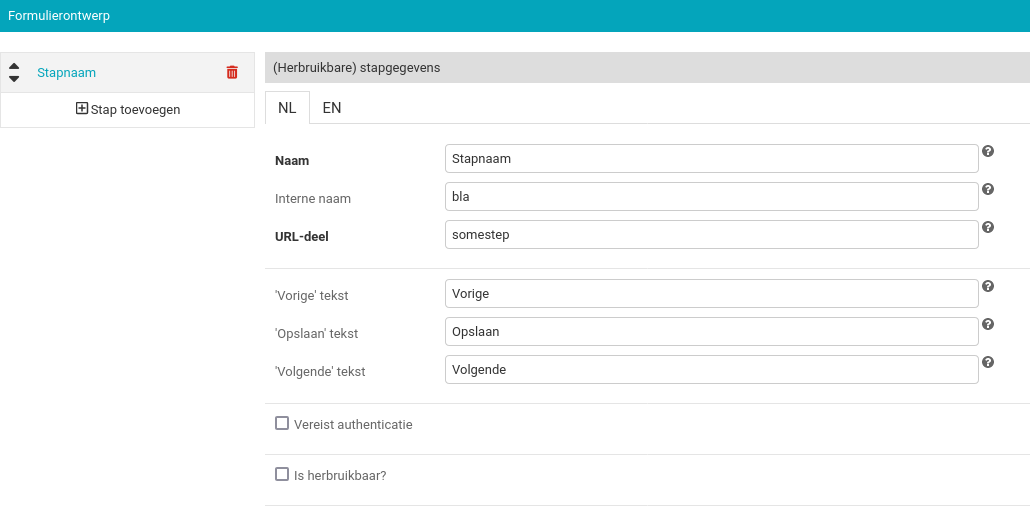1030x516 pixels.
Task: Switch to the EN language tab
Action: pos(332,108)
